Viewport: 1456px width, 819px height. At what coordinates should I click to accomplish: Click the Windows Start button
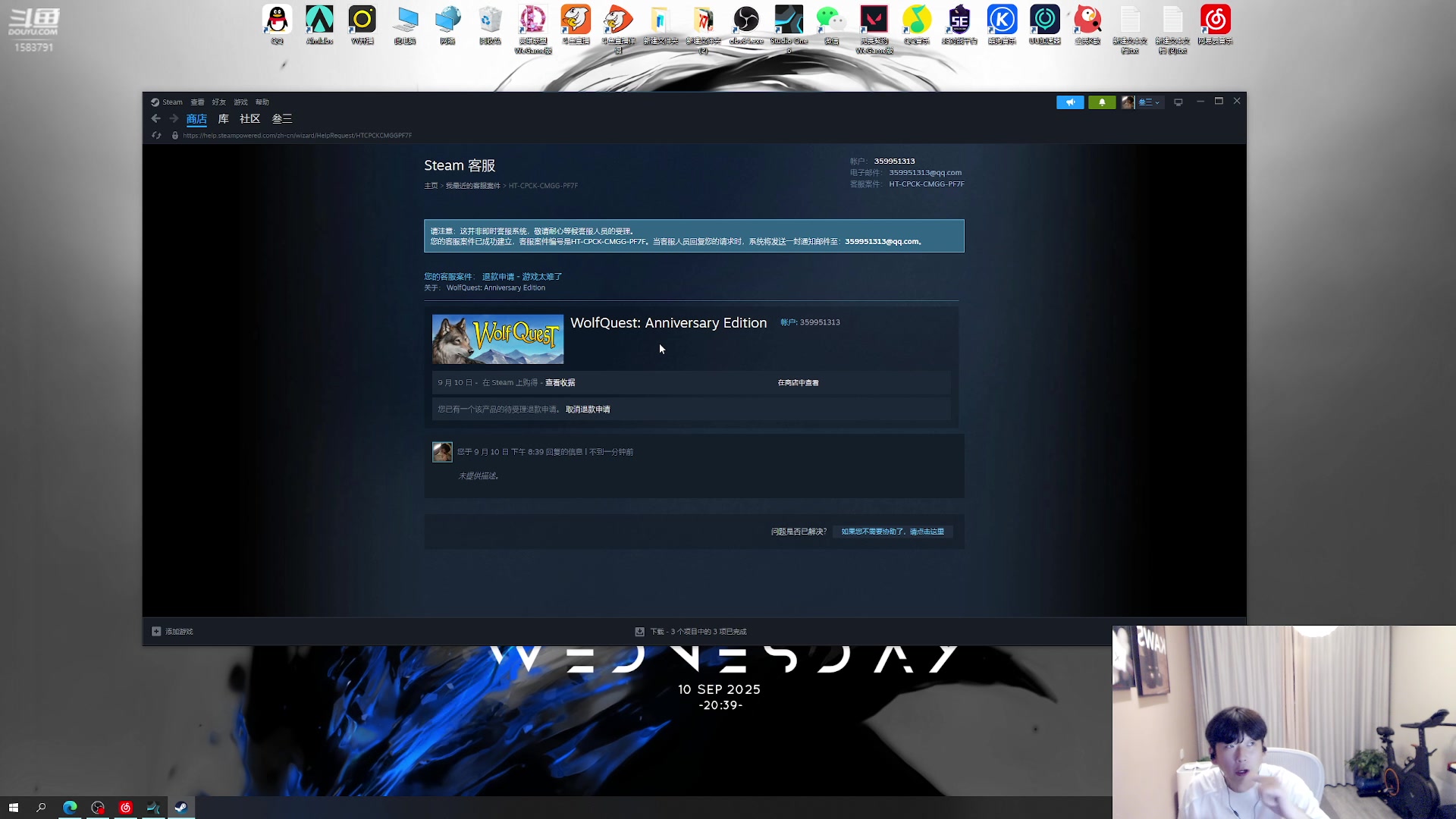tap(14, 808)
